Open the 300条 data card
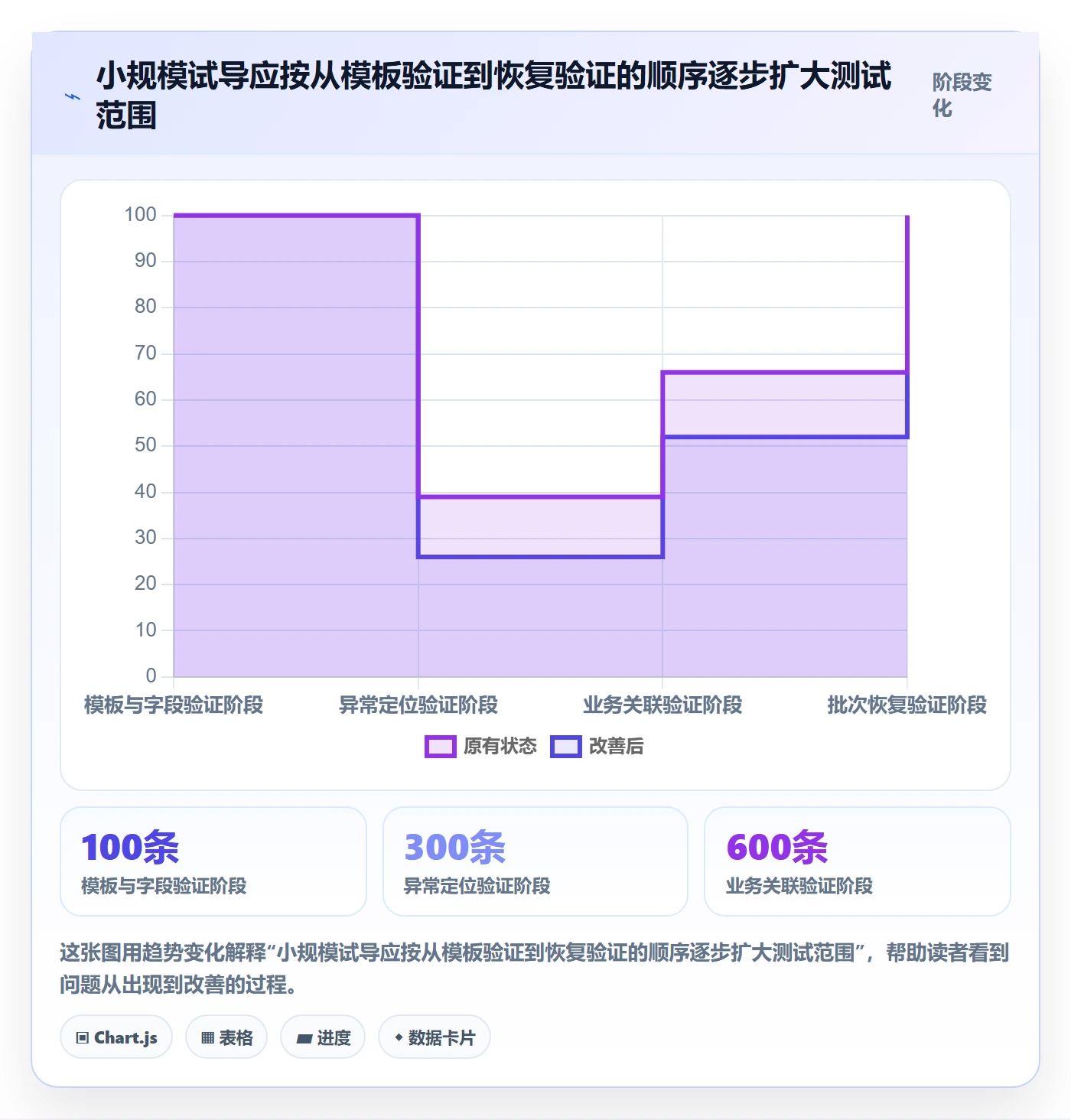The width and height of the screenshot is (1071, 1120). (x=535, y=861)
